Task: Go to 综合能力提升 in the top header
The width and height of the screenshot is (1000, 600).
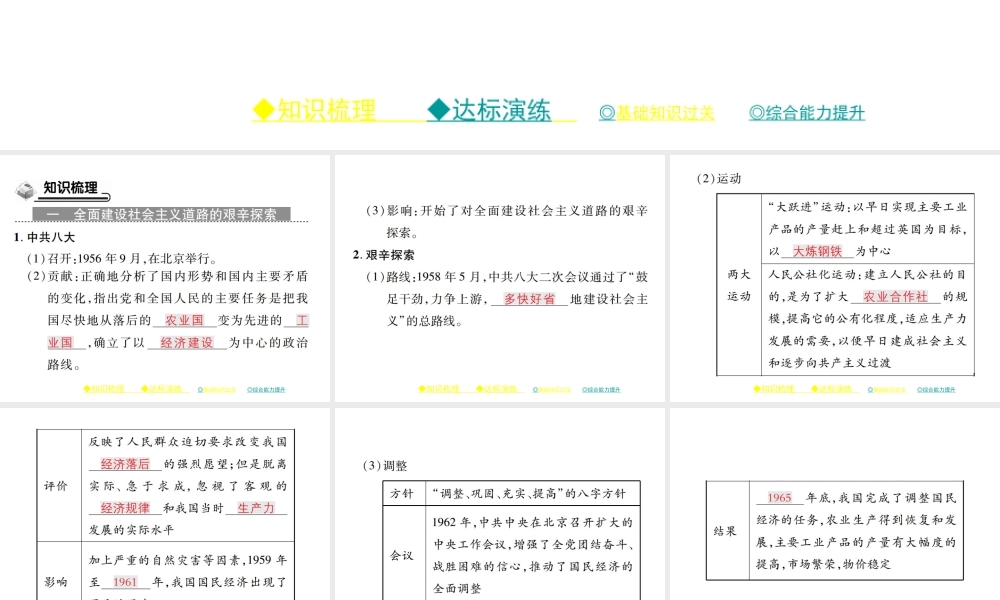Action: tap(807, 113)
